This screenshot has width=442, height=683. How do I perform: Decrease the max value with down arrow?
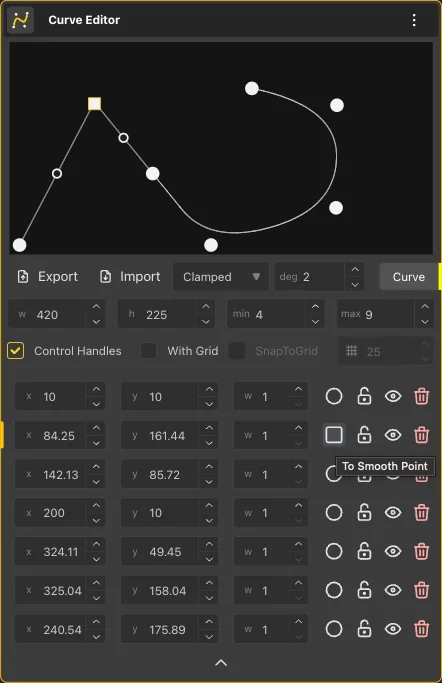(x=425, y=322)
